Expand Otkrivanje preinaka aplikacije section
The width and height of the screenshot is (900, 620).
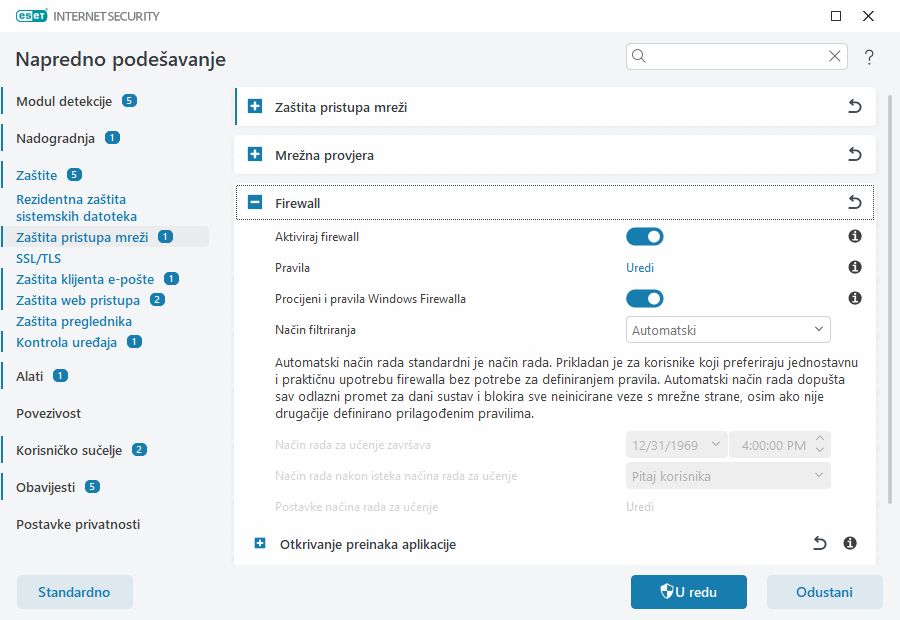click(259, 543)
